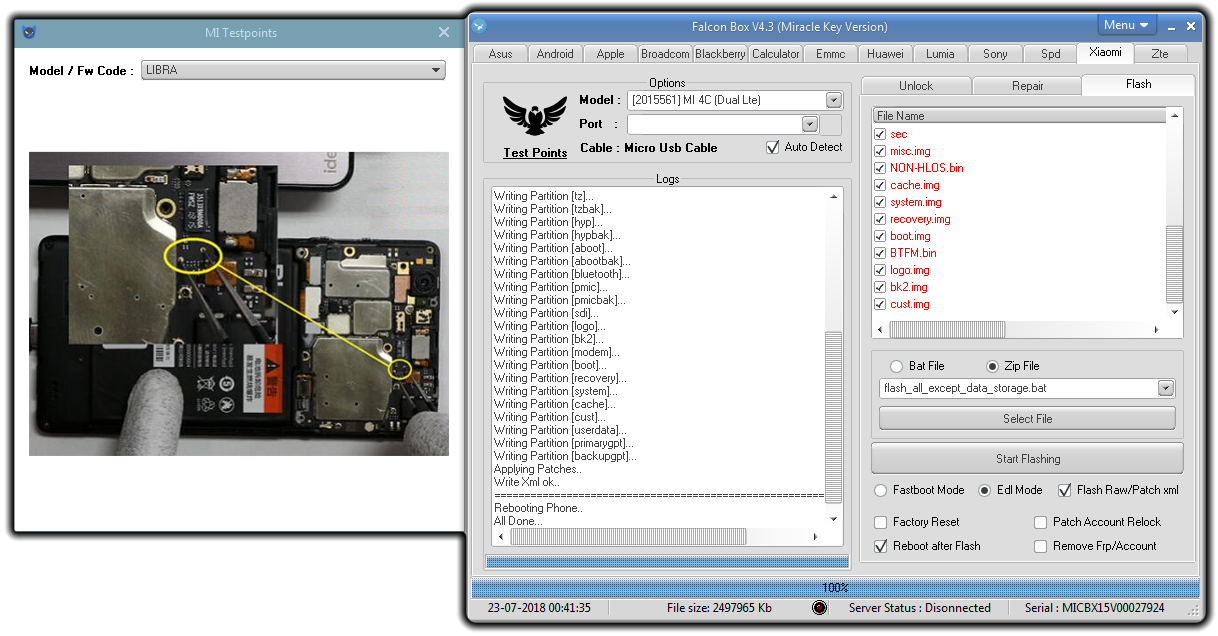Switch to the Broadcom tab

(x=665, y=54)
